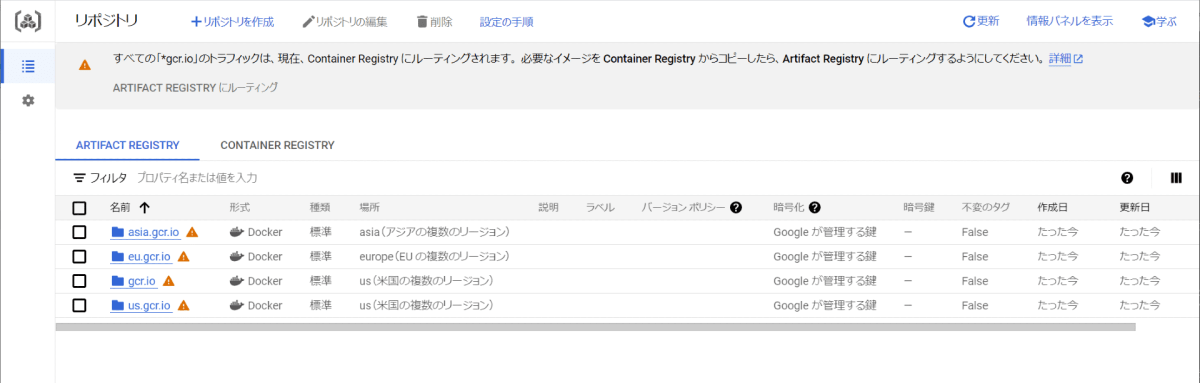Toggle the select-all header checkbox
Image resolution: width=1200 pixels, height=383 pixels.
click(80, 208)
